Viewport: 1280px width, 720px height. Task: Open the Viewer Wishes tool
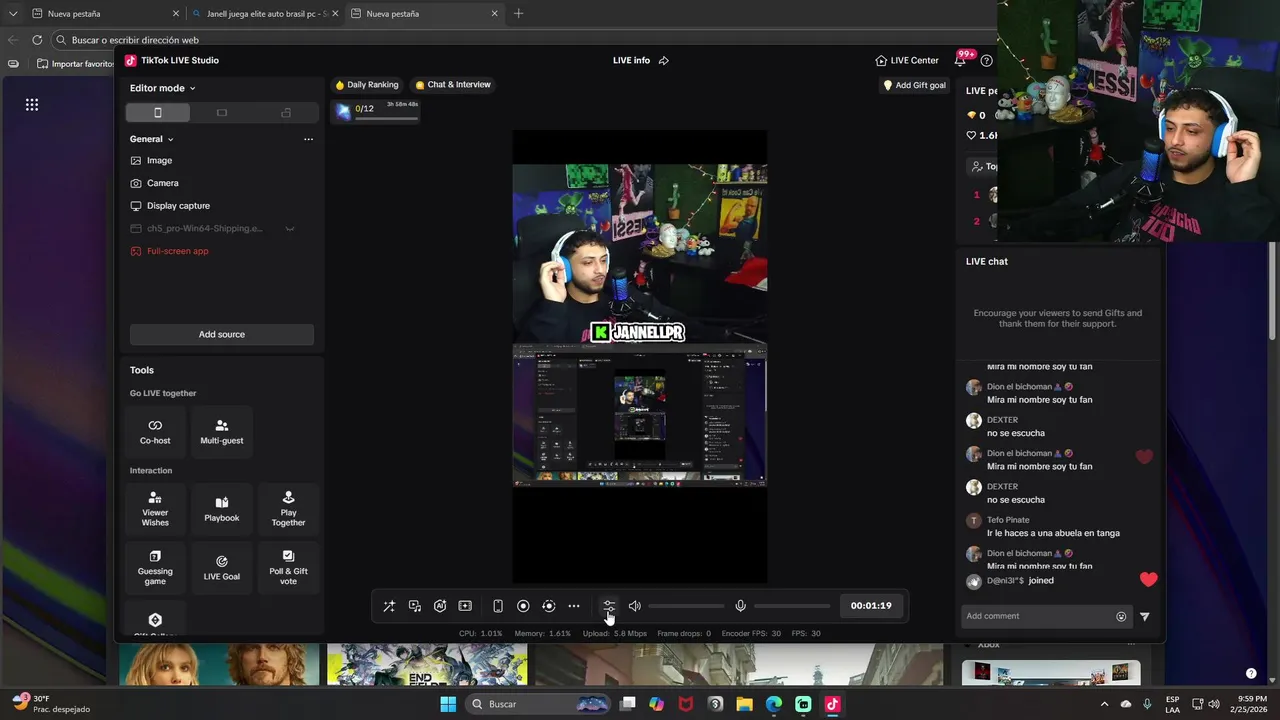[x=155, y=510]
